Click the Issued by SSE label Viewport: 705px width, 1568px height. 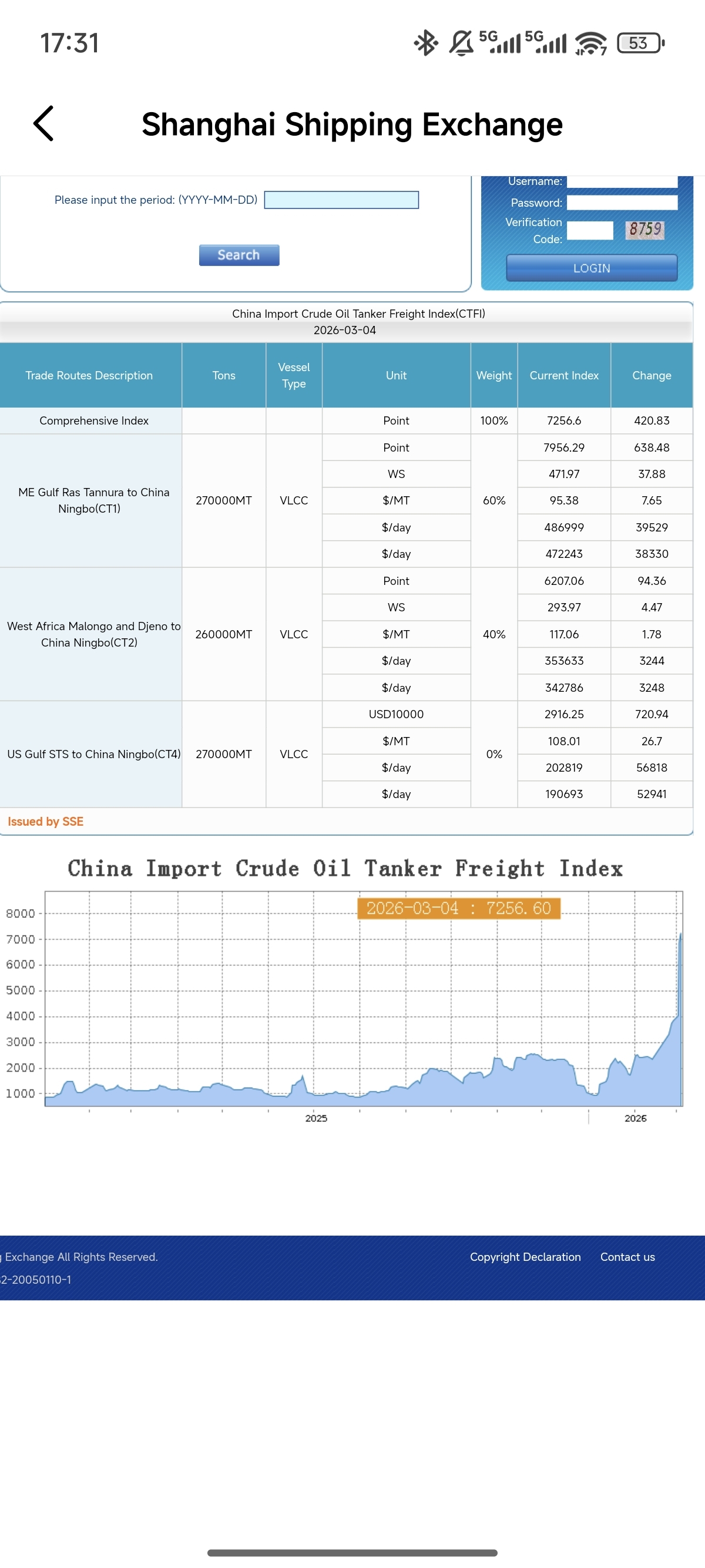[46, 822]
